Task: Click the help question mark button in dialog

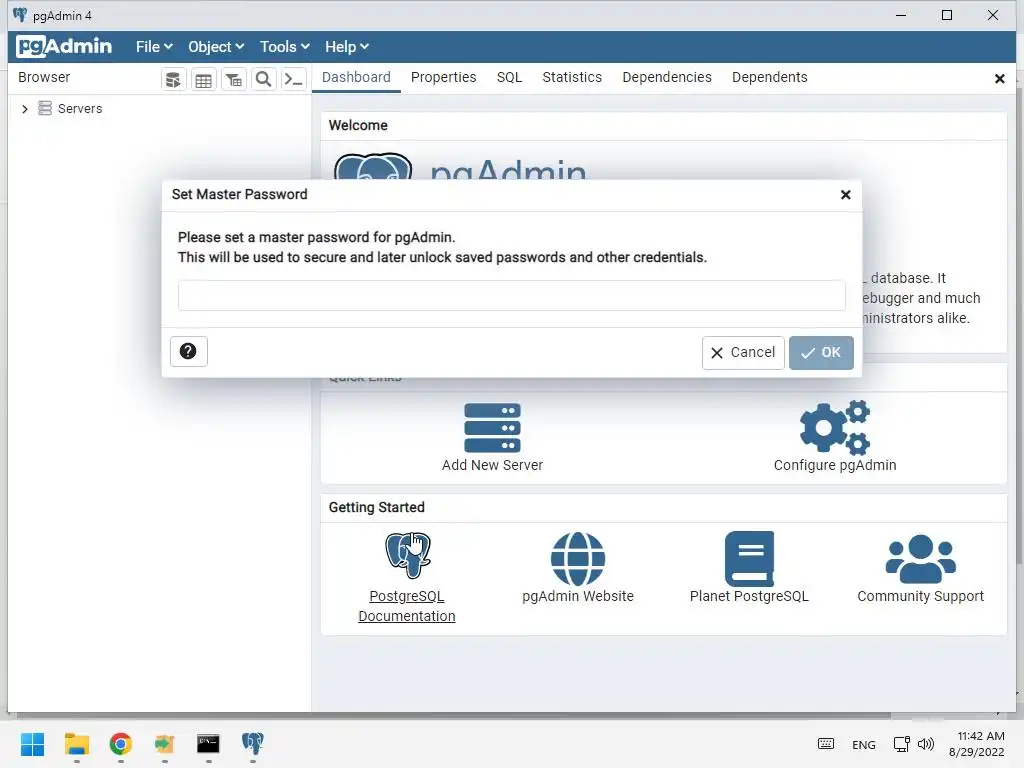Action: coord(188,351)
